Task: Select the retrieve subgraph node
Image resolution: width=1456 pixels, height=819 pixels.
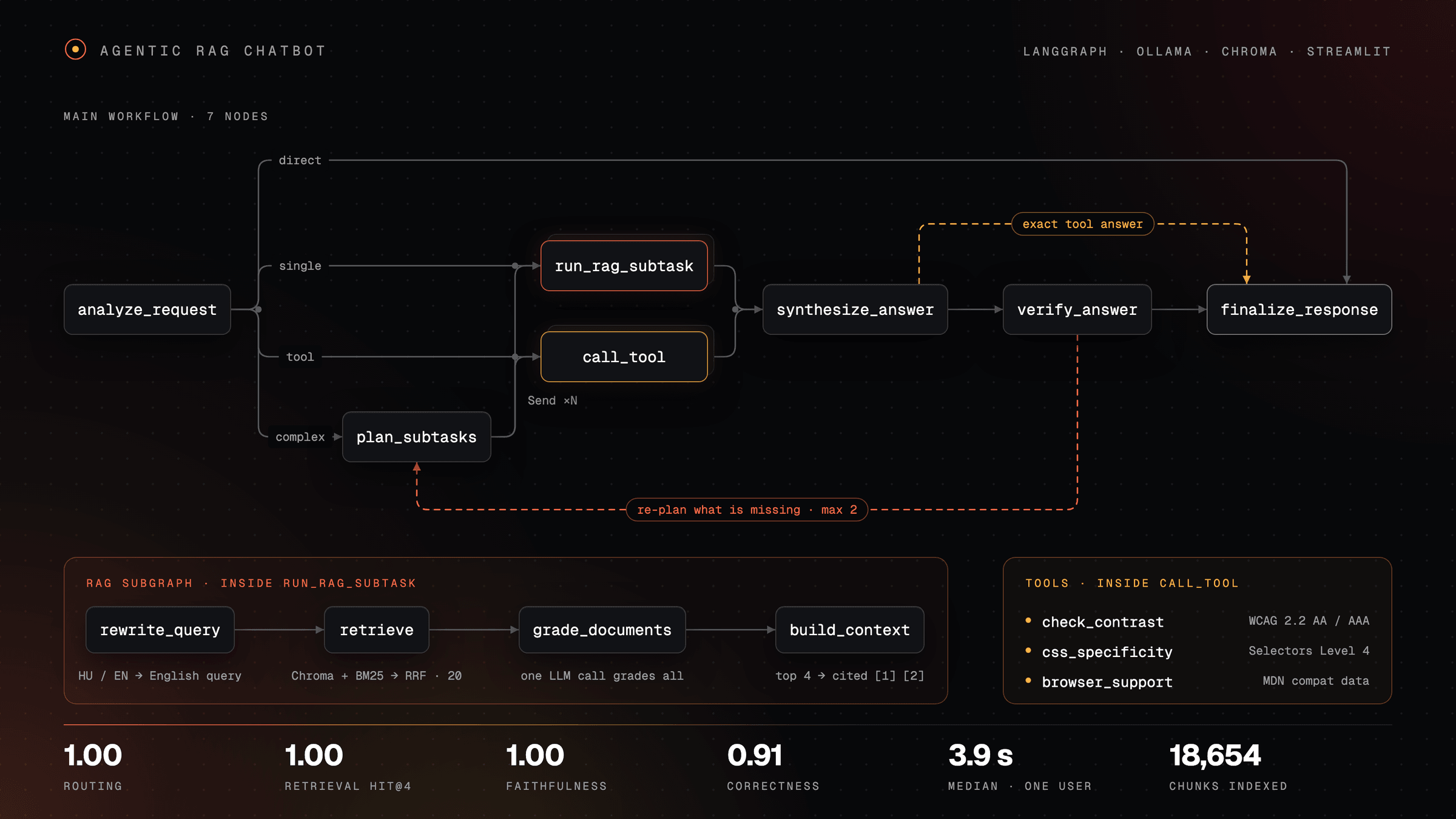Action: click(x=377, y=630)
